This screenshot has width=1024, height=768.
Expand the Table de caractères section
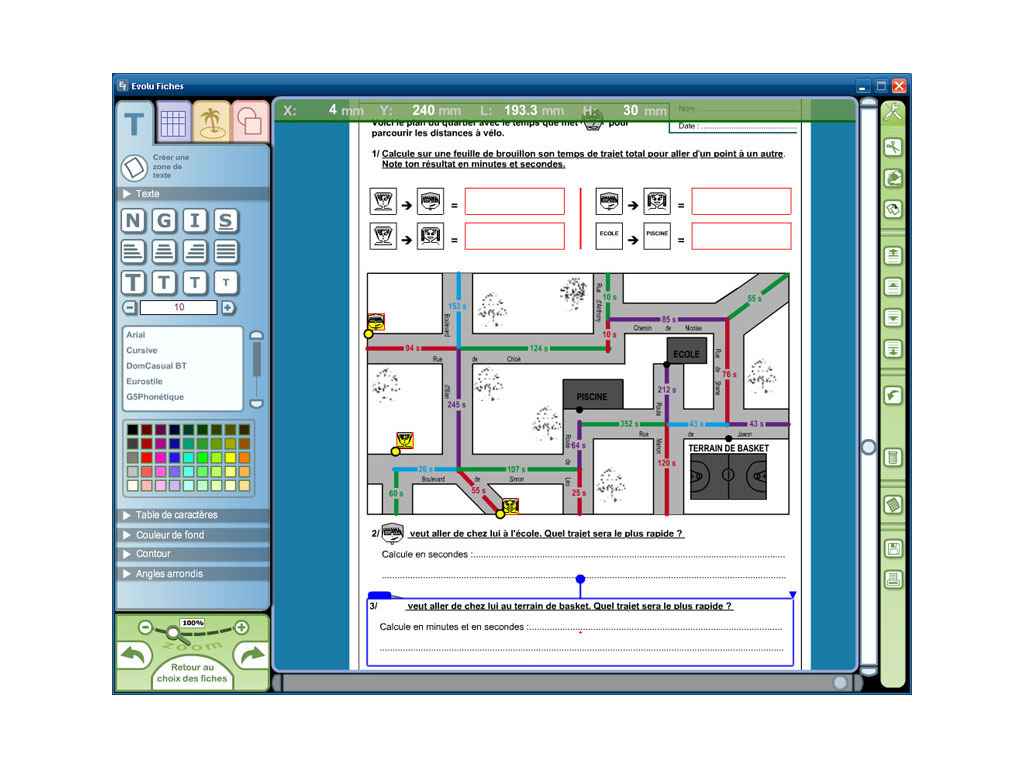(x=176, y=515)
